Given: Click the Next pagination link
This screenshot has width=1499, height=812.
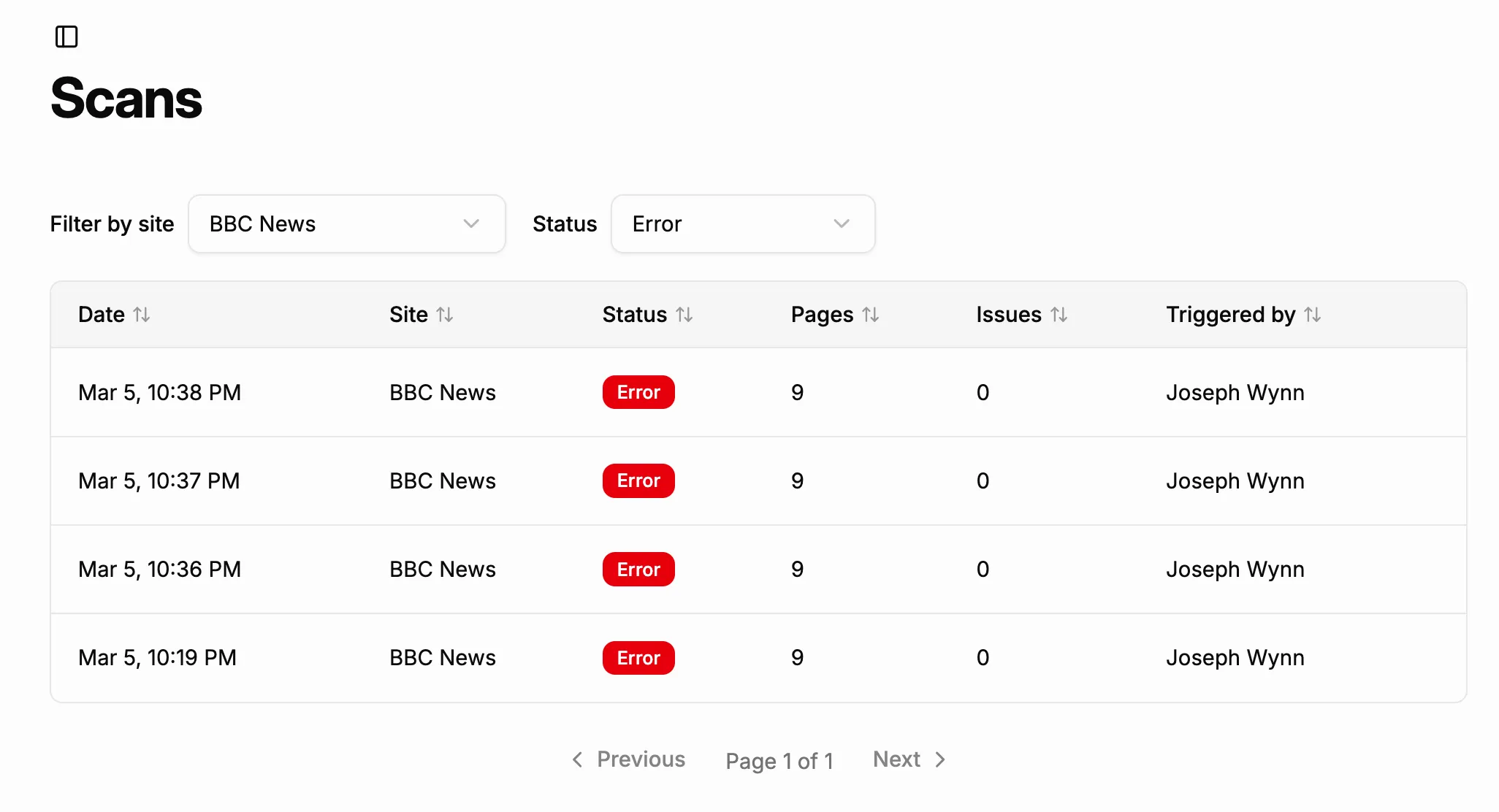Looking at the screenshot, I should point(896,759).
